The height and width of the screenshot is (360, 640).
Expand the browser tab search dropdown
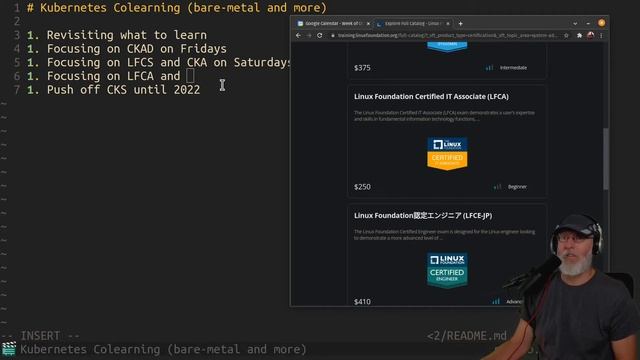click(x=575, y=24)
